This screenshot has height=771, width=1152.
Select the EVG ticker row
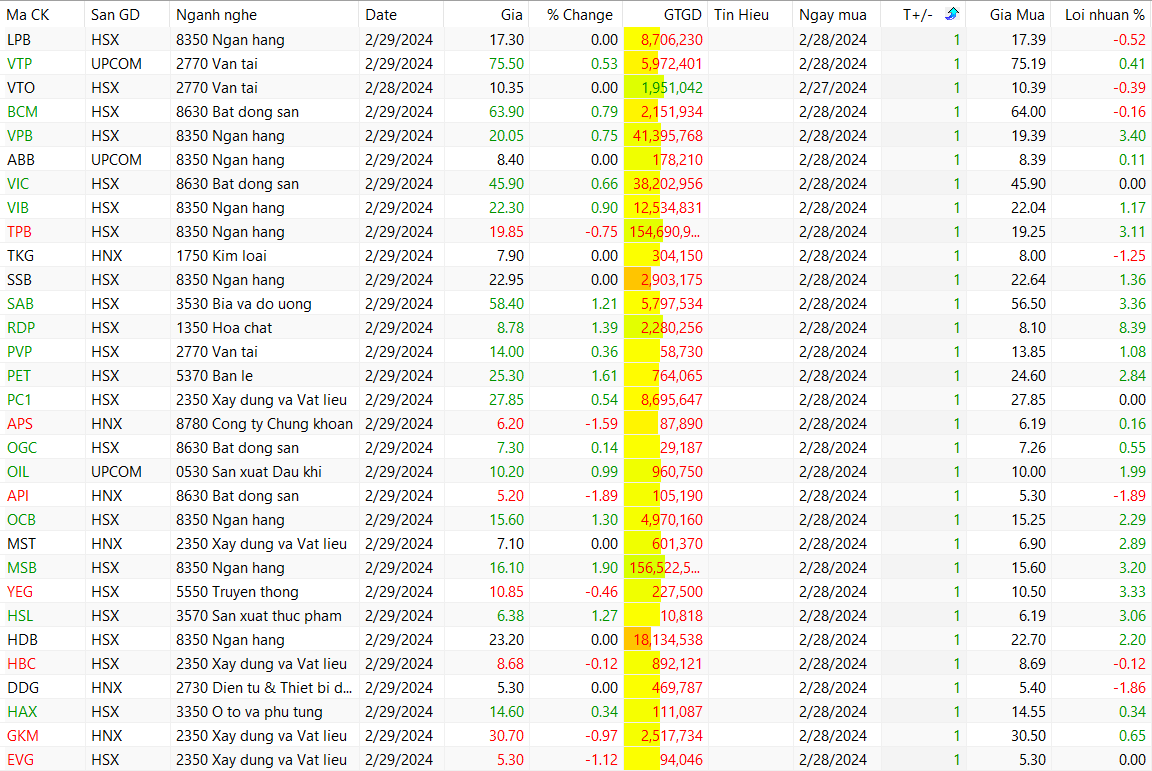coord(19,760)
